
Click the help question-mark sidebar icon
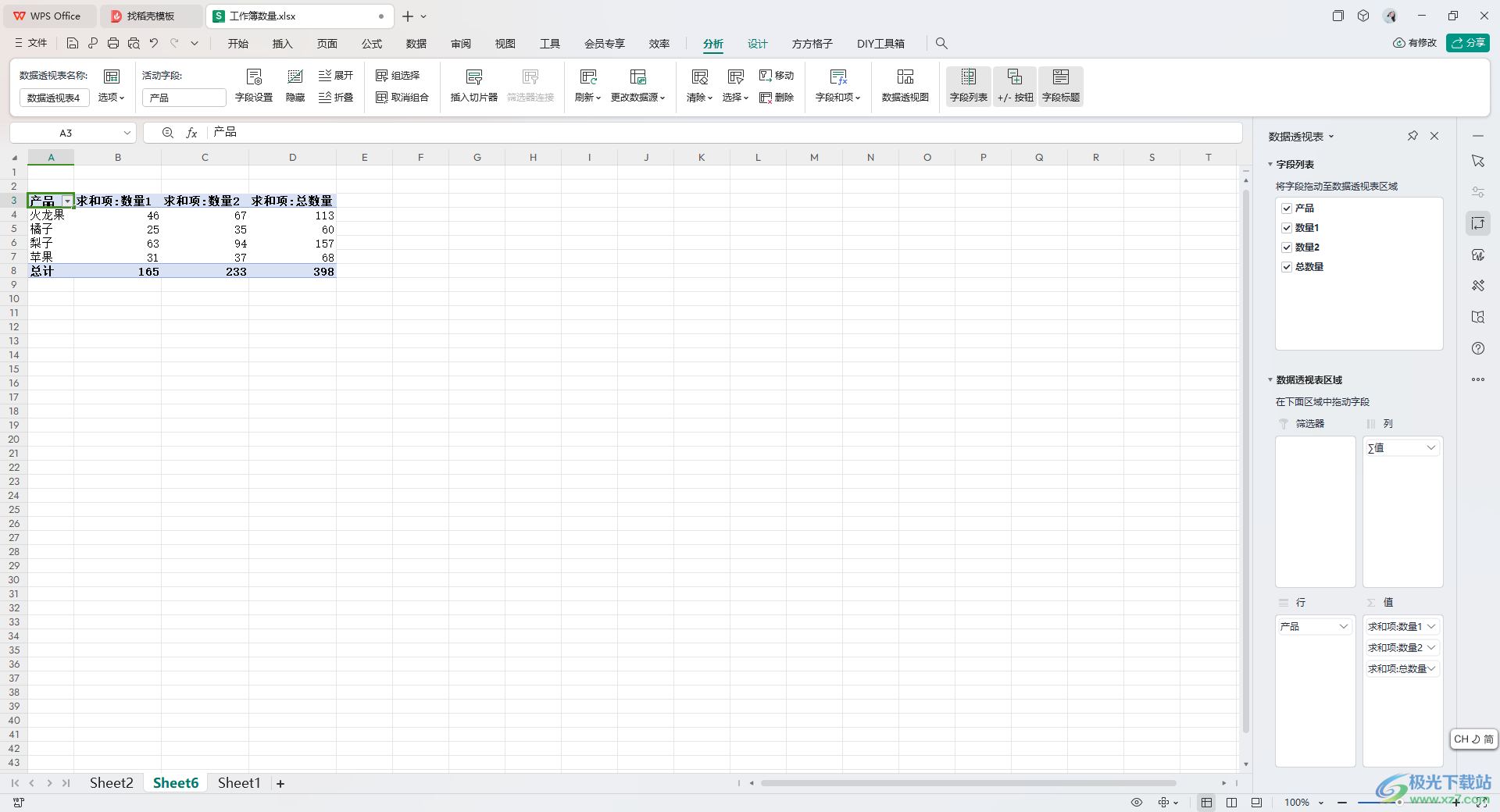(1478, 348)
